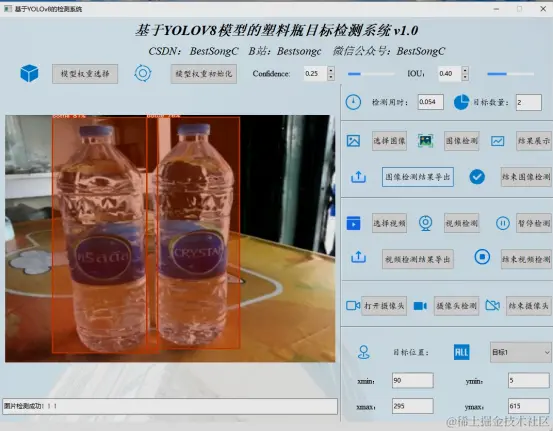554x432 pixels.
Task: Click the 目标数量 field showing 2
Action: tap(529, 102)
